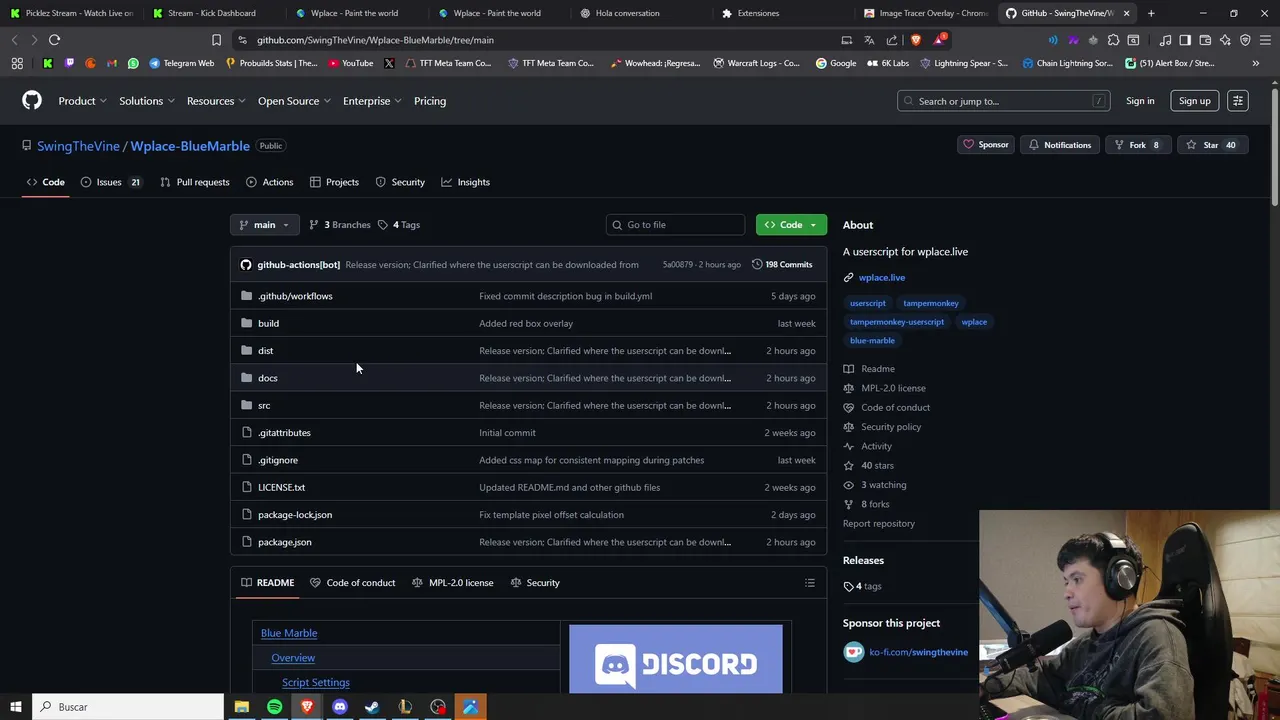Open the wplace.live website link
The height and width of the screenshot is (720, 1280).
(x=882, y=278)
